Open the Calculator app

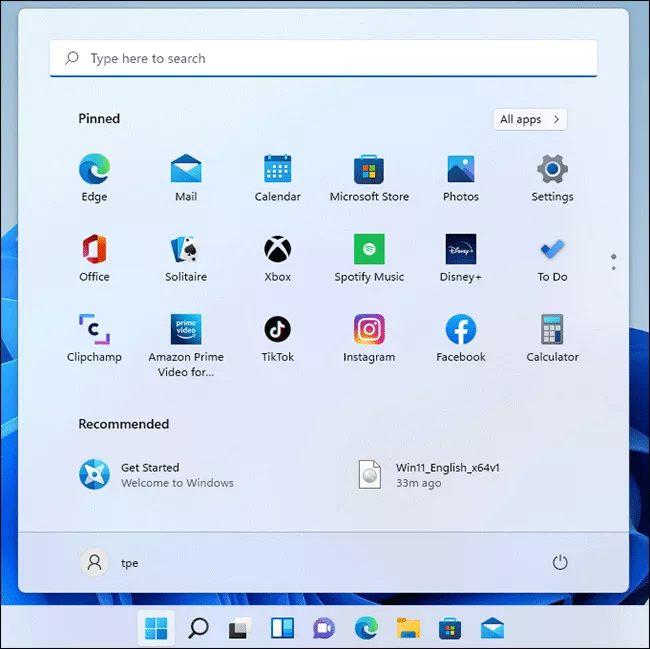click(x=552, y=338)
